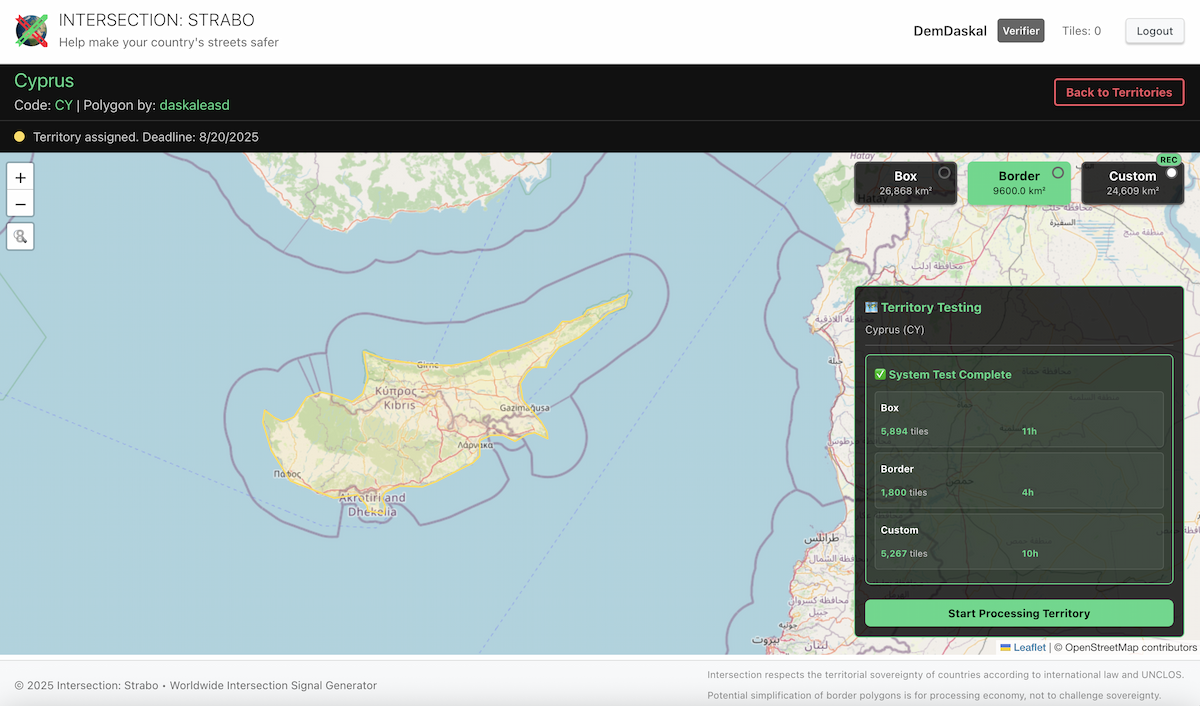The image size is (1200, 706).
Task: Click the green checkmark beside System Test Complete
Action: [x=880, y=374]
